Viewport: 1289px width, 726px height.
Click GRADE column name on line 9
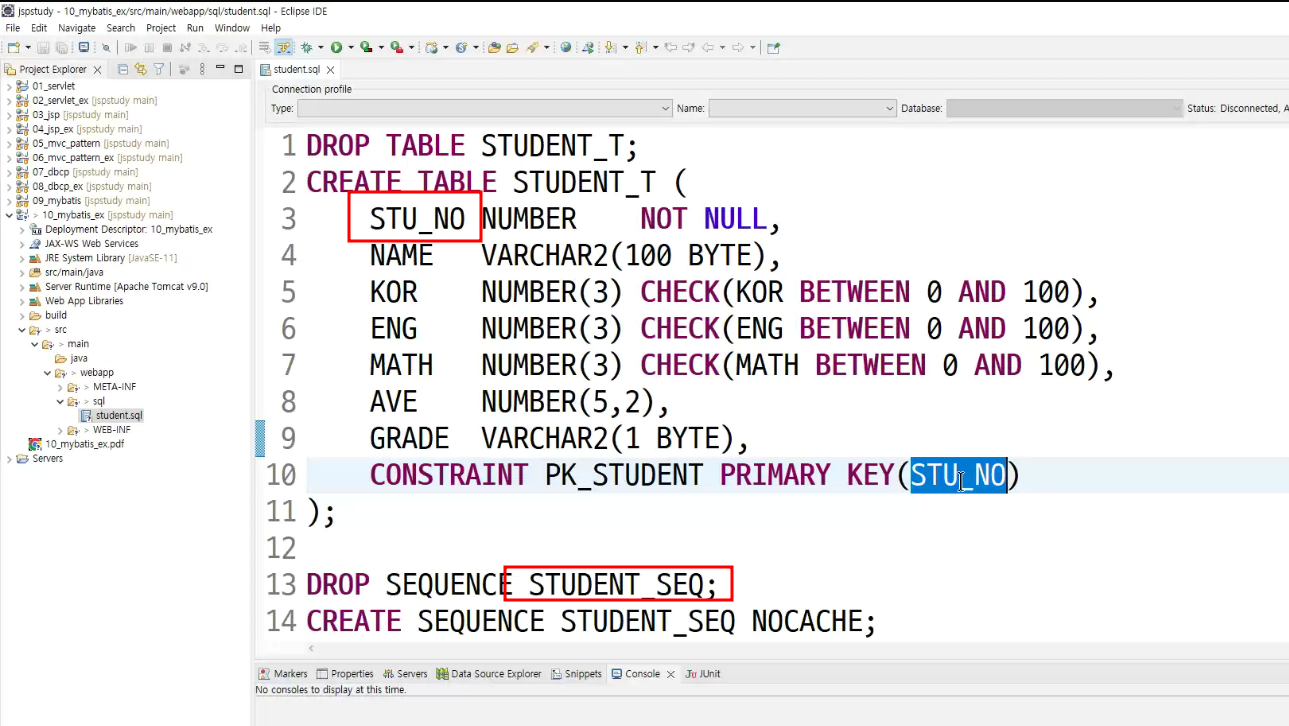tap(409, 438)
